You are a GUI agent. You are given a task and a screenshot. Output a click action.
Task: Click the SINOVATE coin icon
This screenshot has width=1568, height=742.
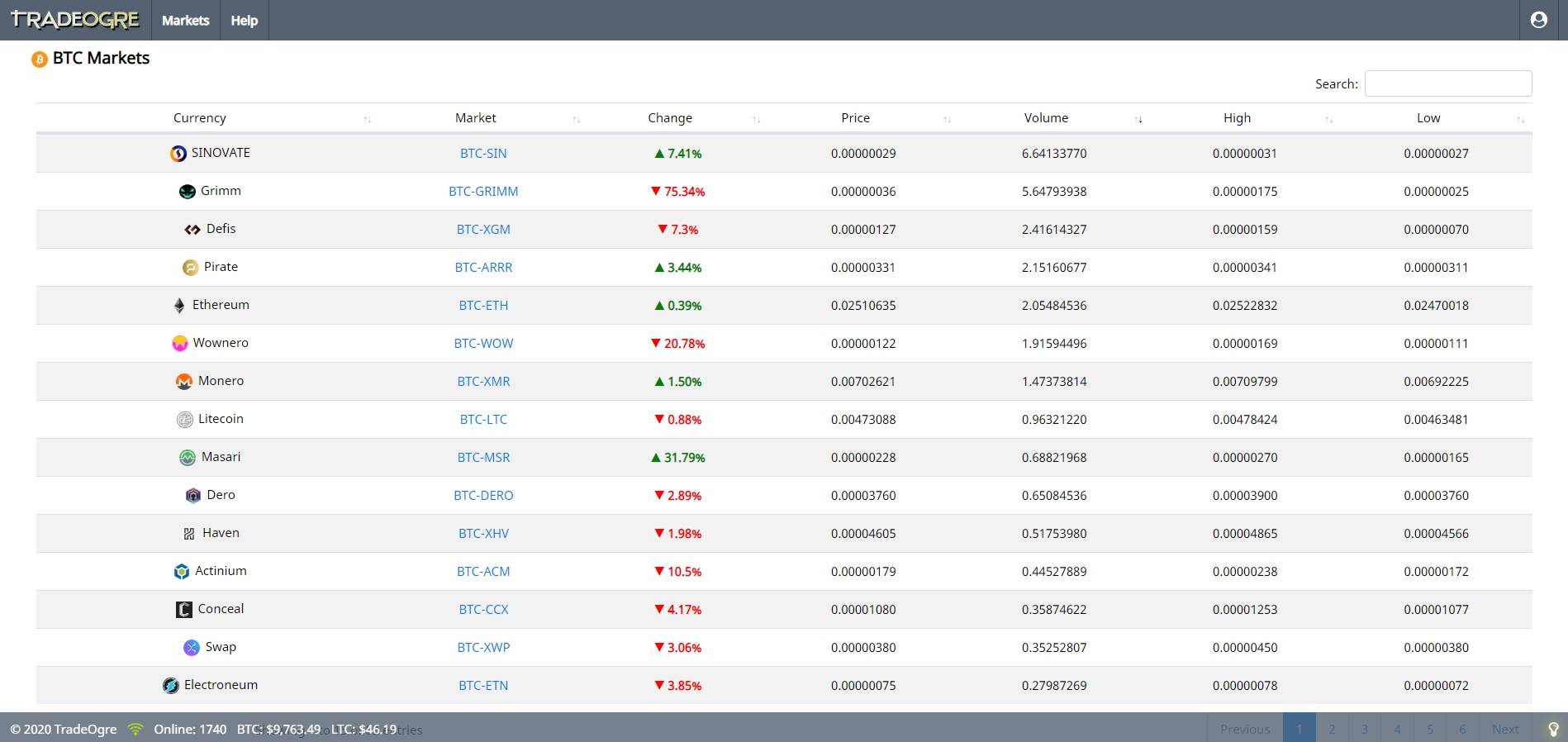(178, 154)
